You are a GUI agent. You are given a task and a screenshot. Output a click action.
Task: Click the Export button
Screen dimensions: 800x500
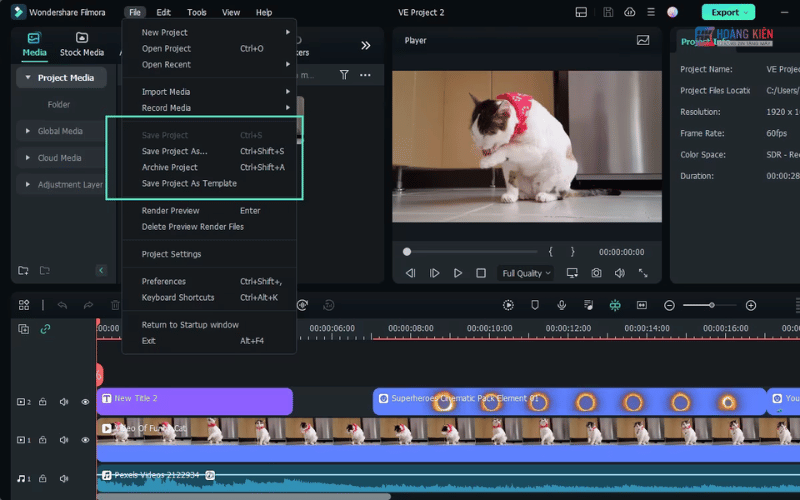[728, 12]
